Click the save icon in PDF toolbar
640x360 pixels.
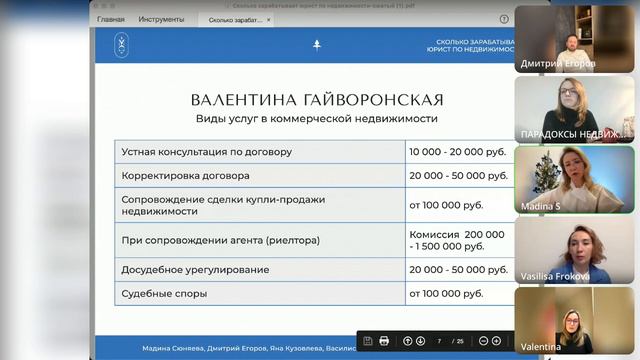368,341
